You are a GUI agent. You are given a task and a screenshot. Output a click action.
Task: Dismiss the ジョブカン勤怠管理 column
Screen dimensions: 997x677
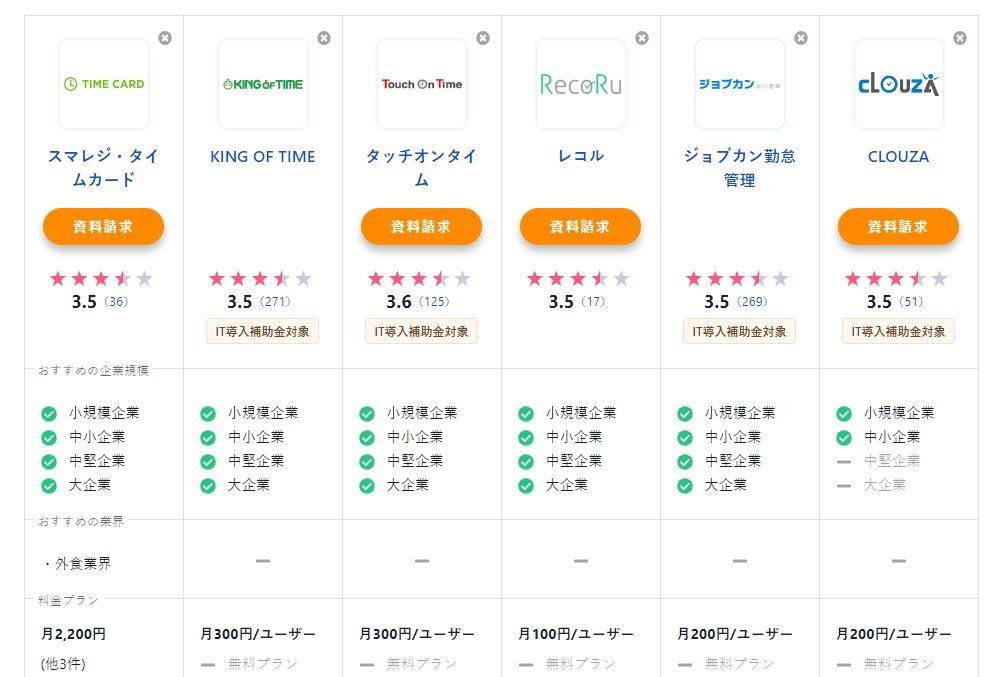pos(801,38)
